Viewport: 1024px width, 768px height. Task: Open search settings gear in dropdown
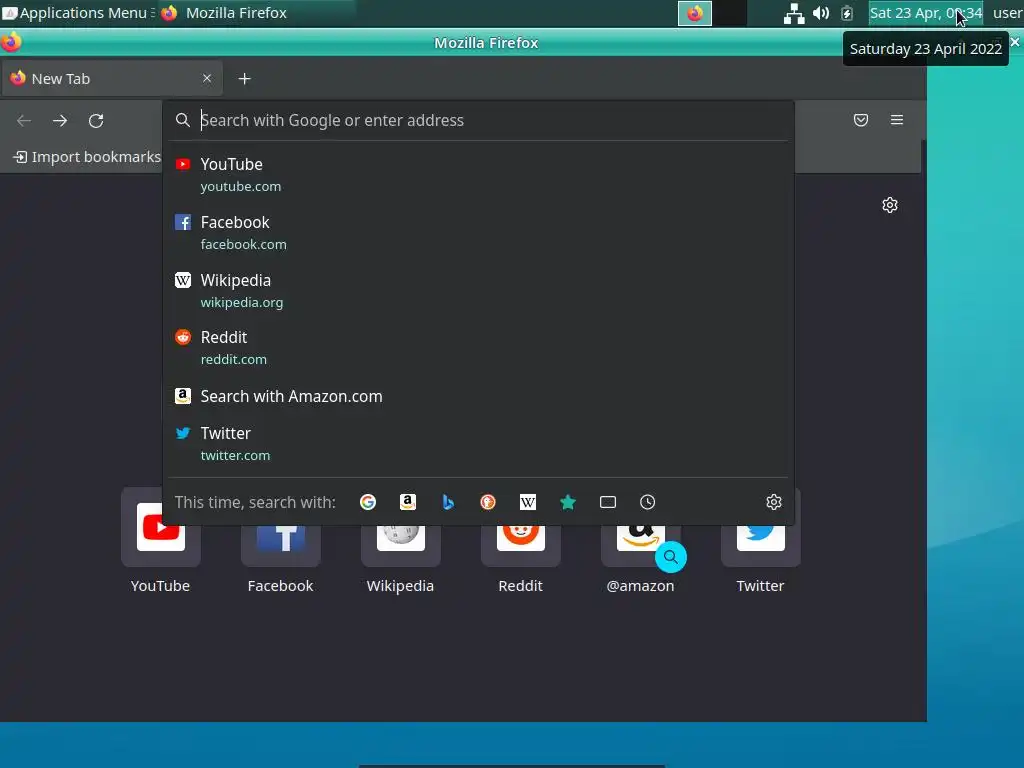pyautogui.click(x=774, y=502)
